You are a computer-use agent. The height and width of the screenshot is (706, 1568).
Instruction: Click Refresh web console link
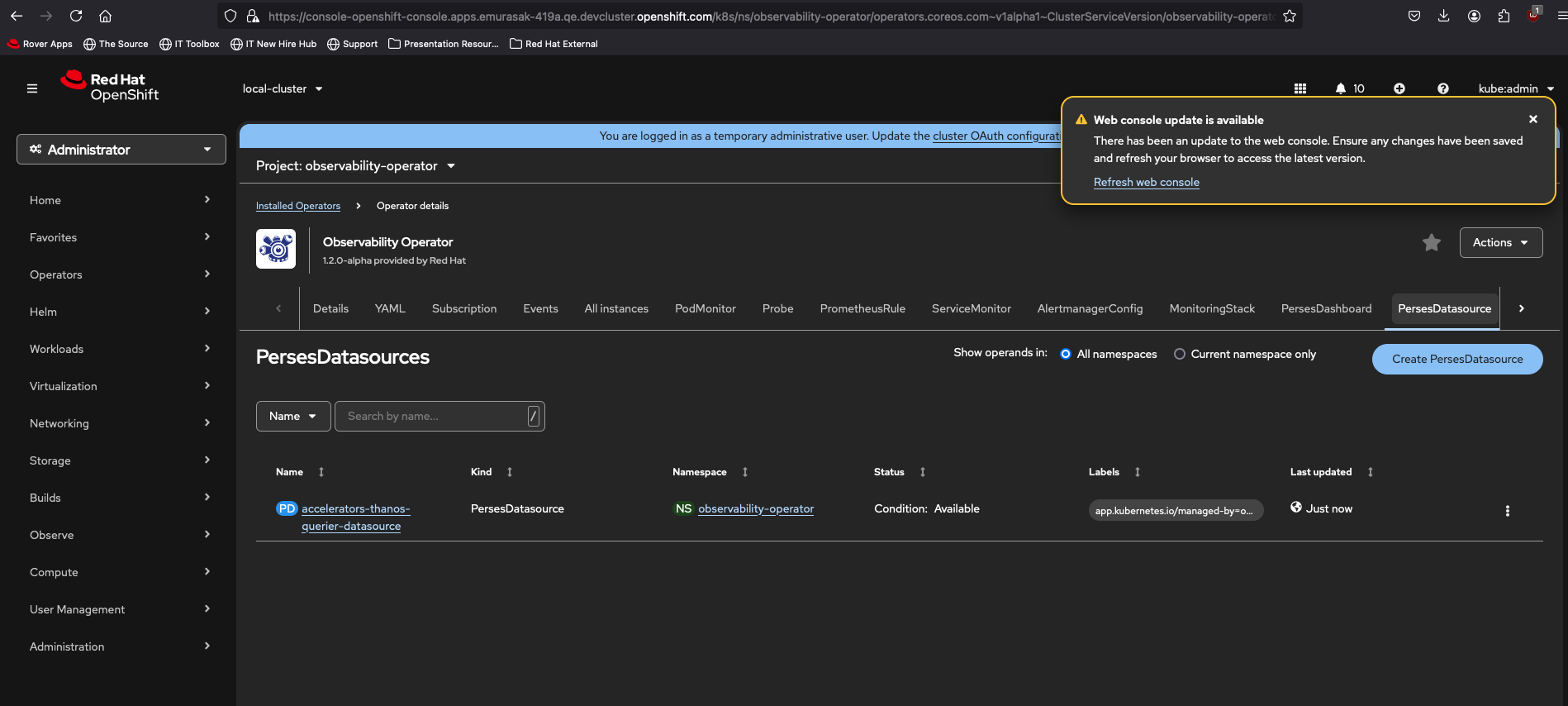(1147, 182)
